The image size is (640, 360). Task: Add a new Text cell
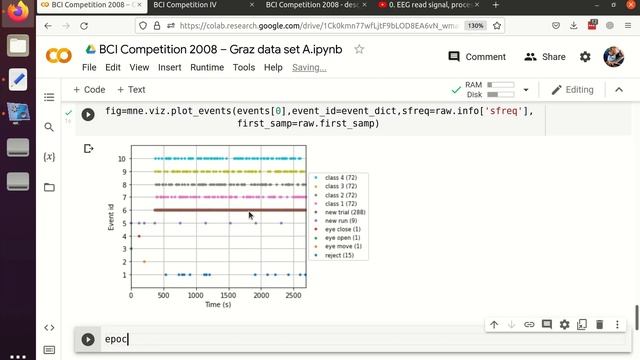[x=131, y=89]
